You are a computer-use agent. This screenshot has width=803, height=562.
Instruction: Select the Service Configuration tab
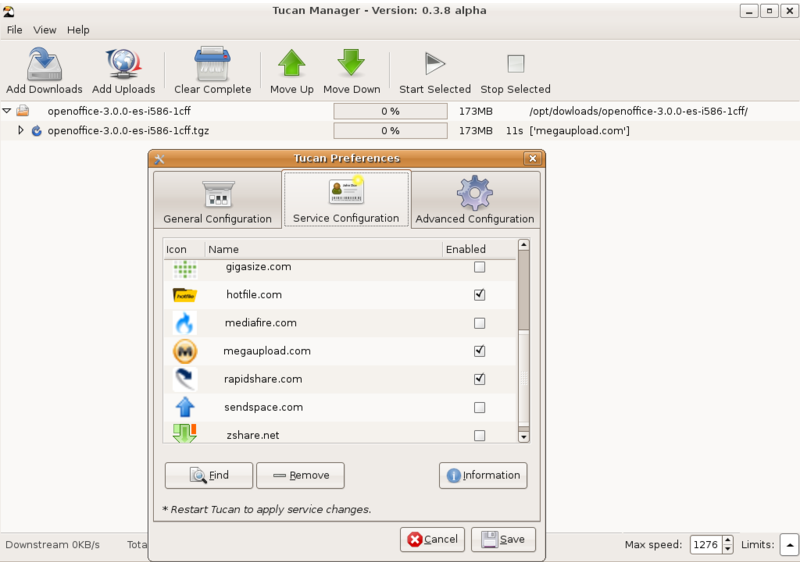[346, 199]
